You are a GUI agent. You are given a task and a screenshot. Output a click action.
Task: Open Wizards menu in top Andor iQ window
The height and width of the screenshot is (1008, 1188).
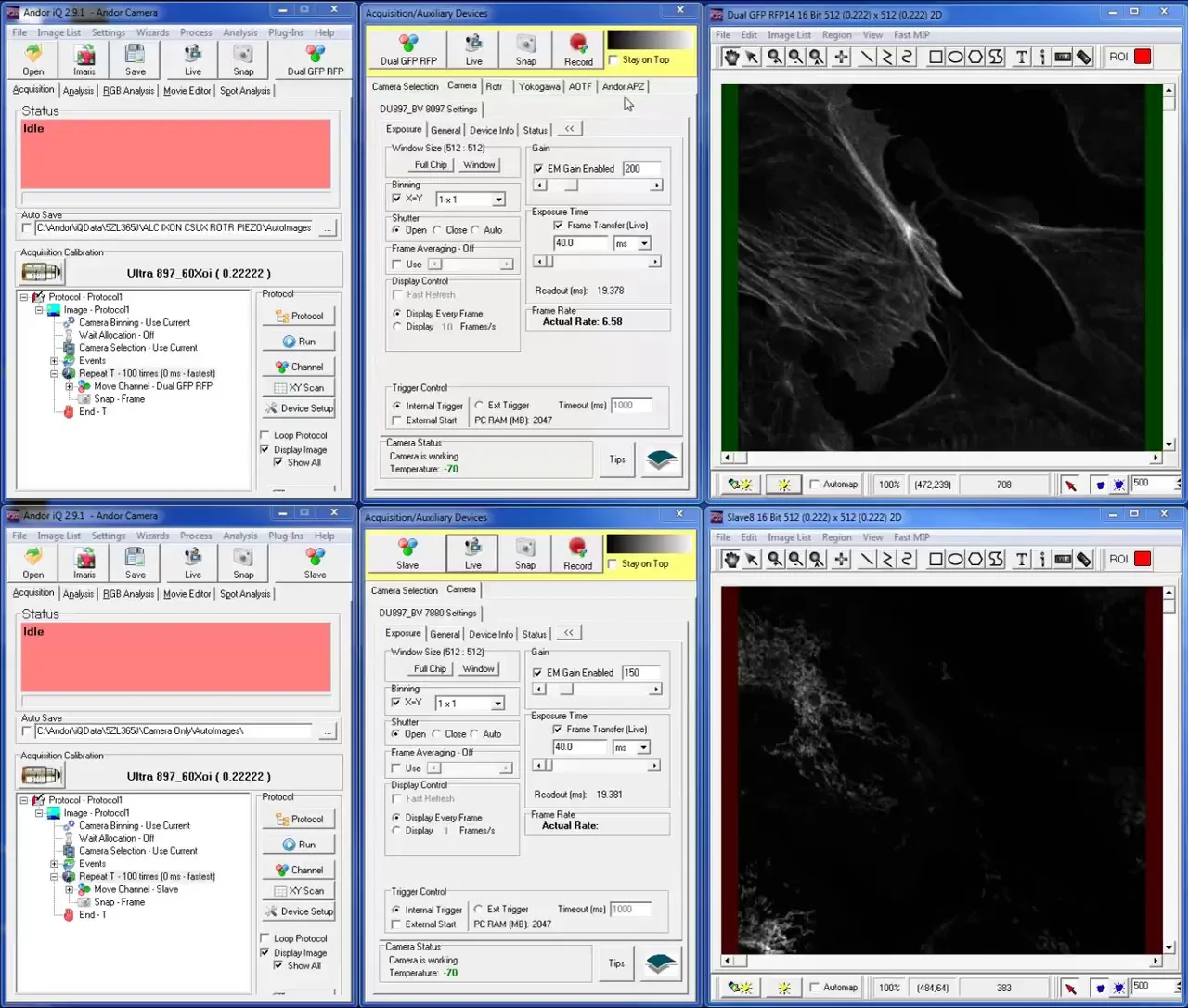point(152,32)
